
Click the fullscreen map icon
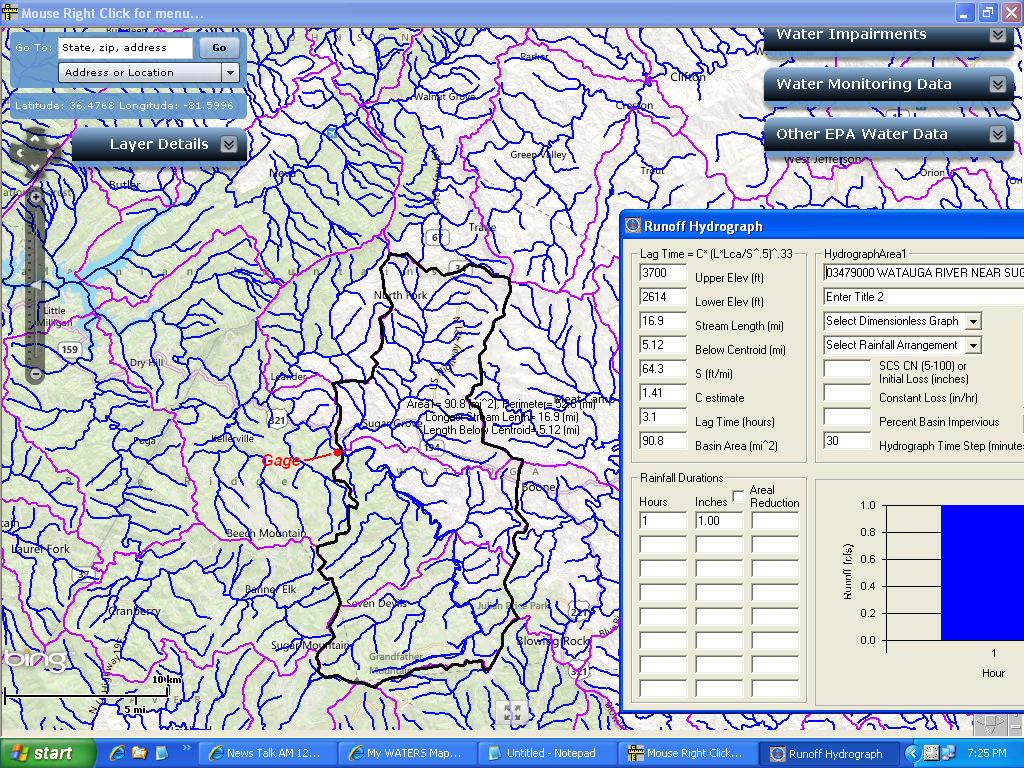(512, 712)
